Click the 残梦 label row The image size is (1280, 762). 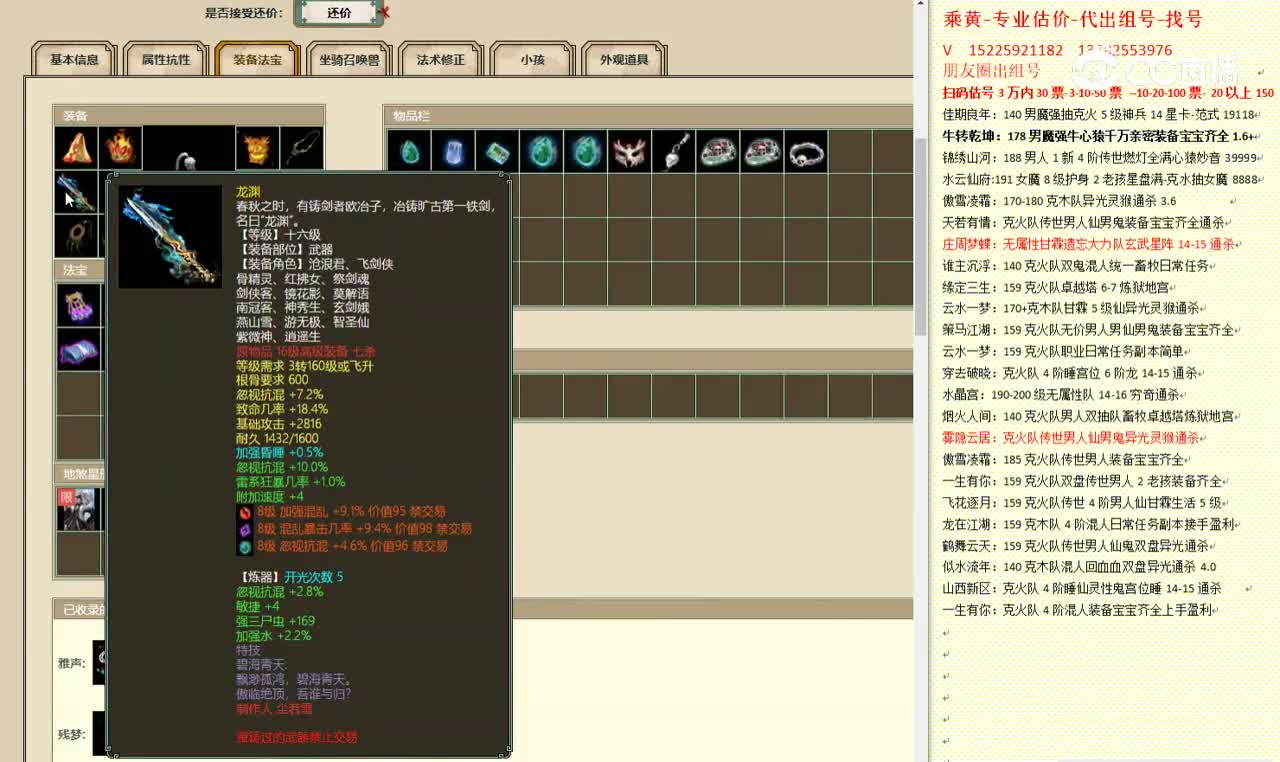point(74,734)
